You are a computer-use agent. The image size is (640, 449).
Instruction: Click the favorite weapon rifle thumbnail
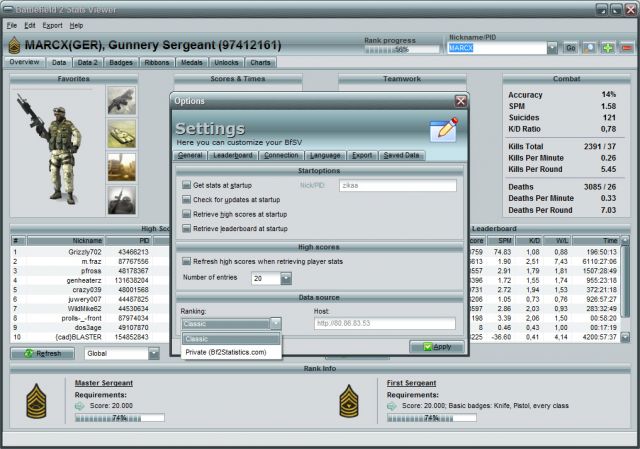pos(121,100)
